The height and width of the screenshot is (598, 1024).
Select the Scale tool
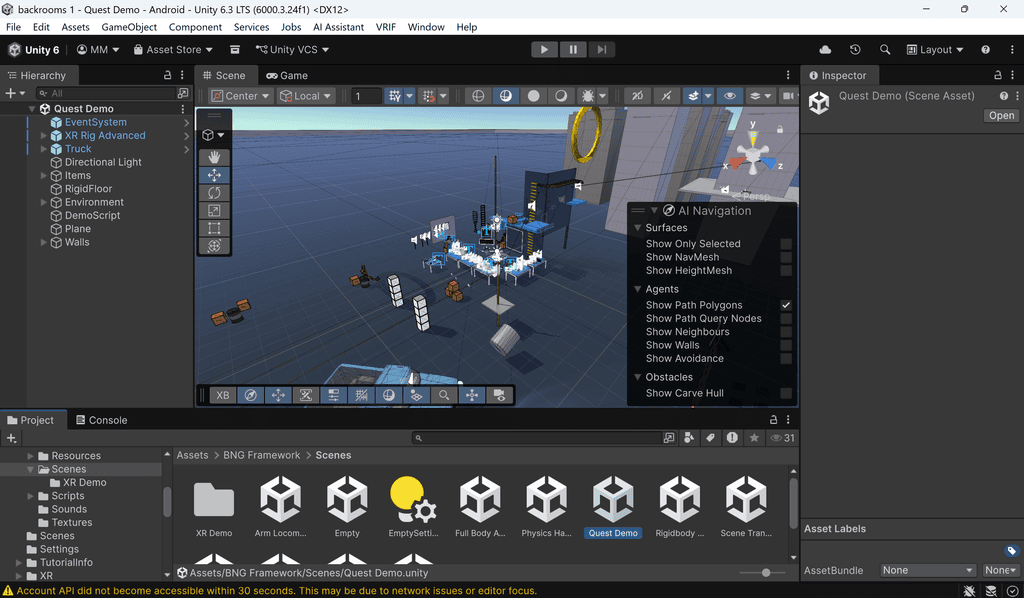coord(214,210)
